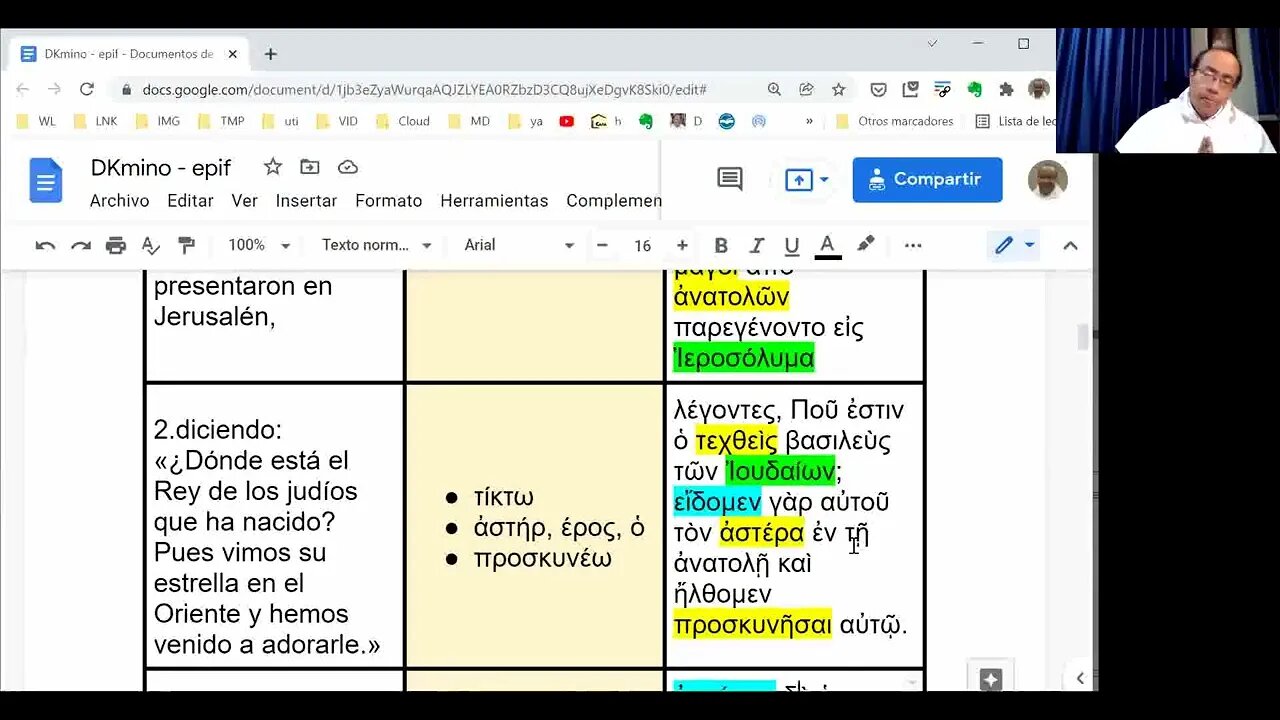Open the comment history icon
Image resolution: width=1280 pixels, height=720 pixels.
click(730, 180)
